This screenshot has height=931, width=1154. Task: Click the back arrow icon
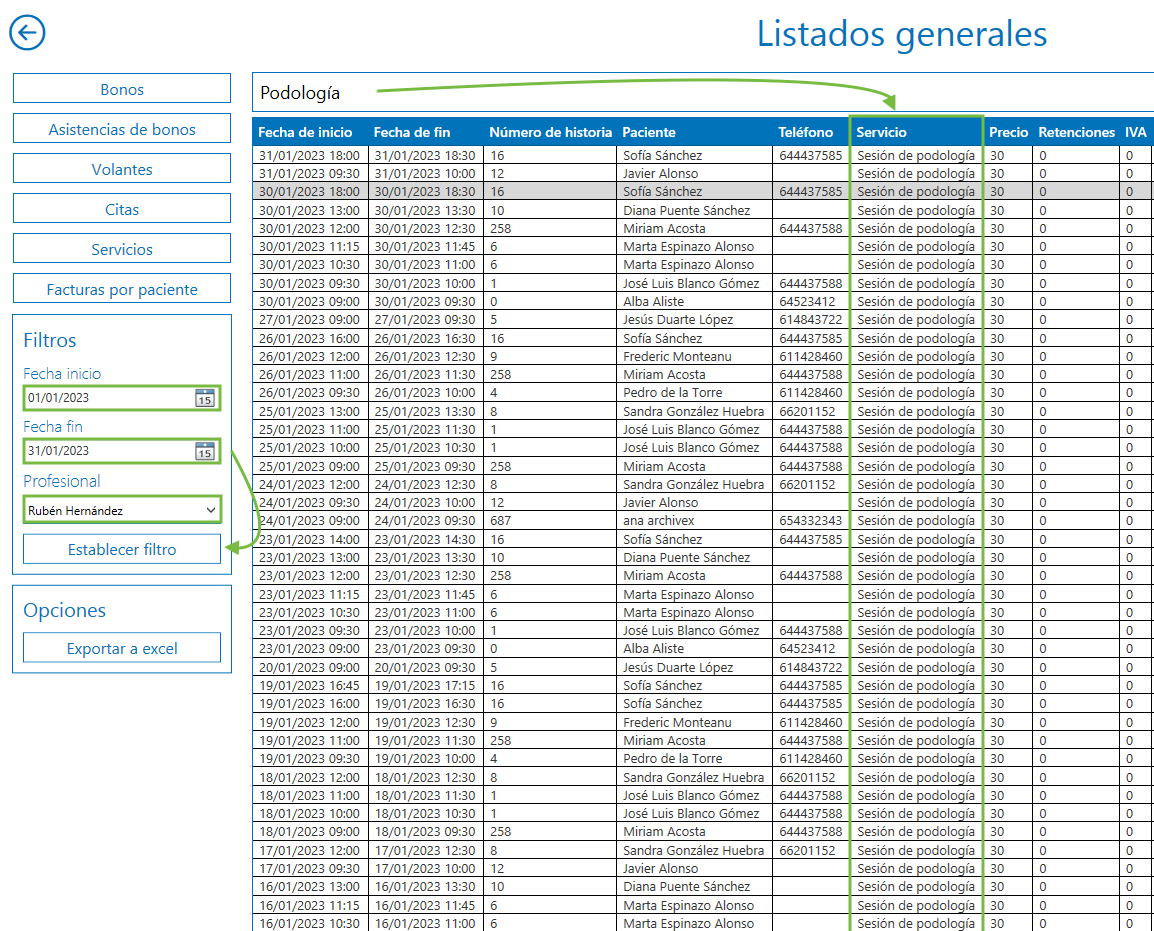coord(27,32)
